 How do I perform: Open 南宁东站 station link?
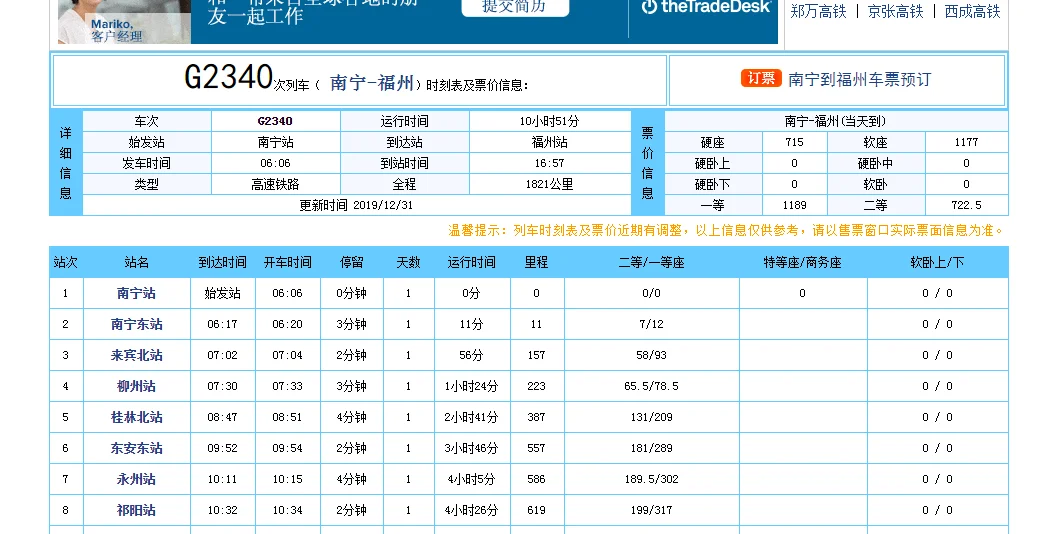click(136, 325)
